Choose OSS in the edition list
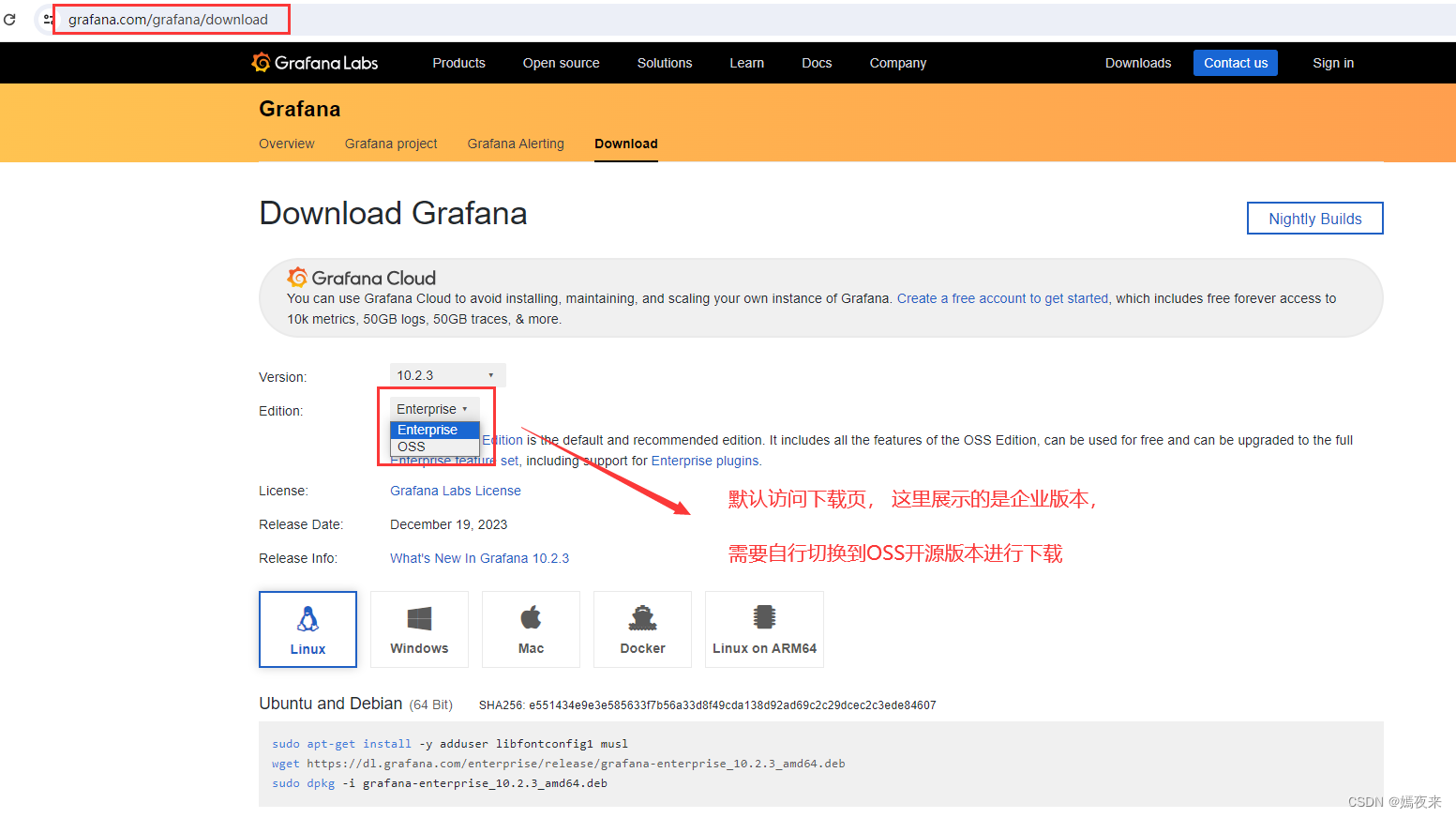The height and width of the screenshot is (818, 1456). 435,447
